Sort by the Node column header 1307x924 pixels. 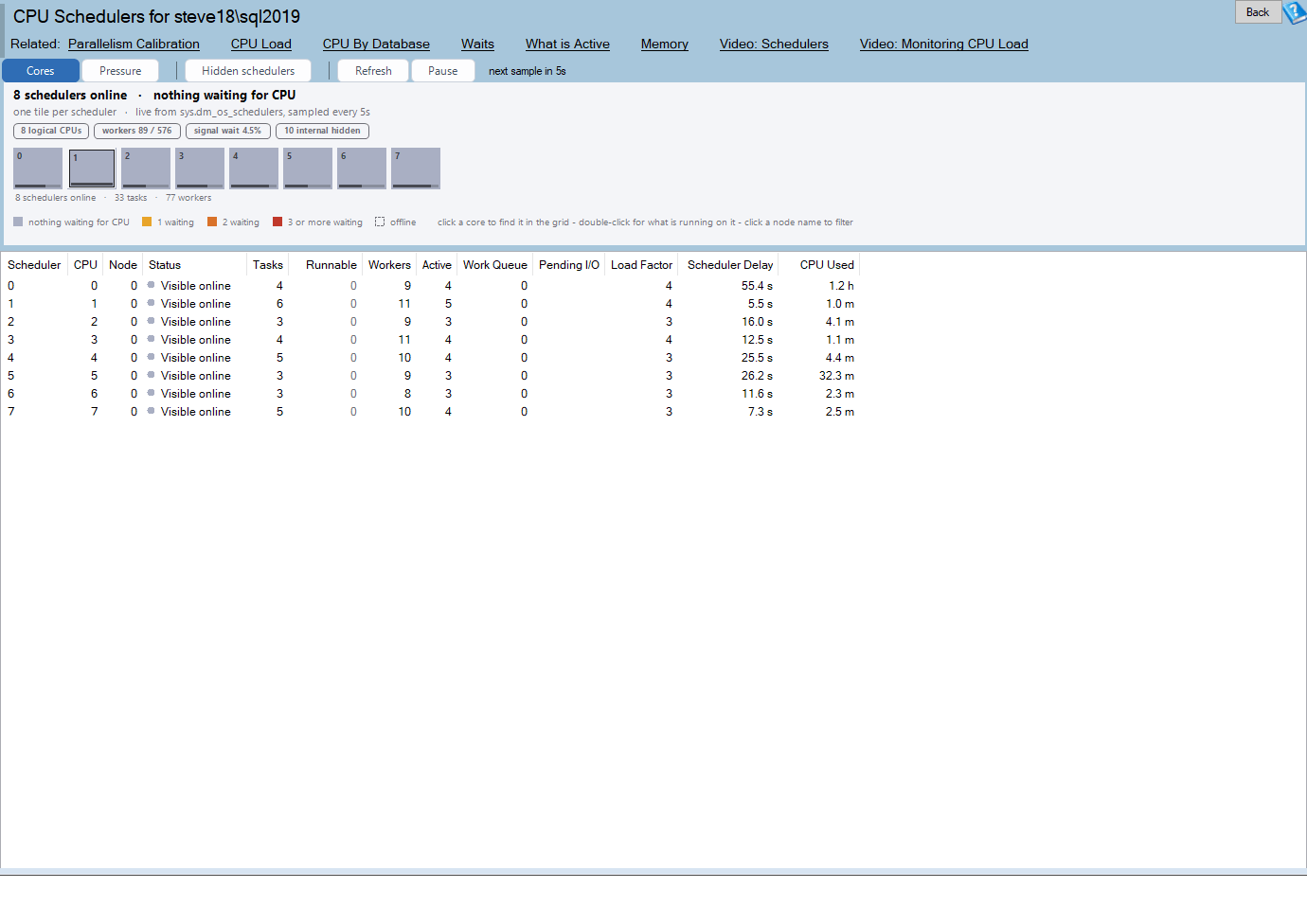[123, 265]
